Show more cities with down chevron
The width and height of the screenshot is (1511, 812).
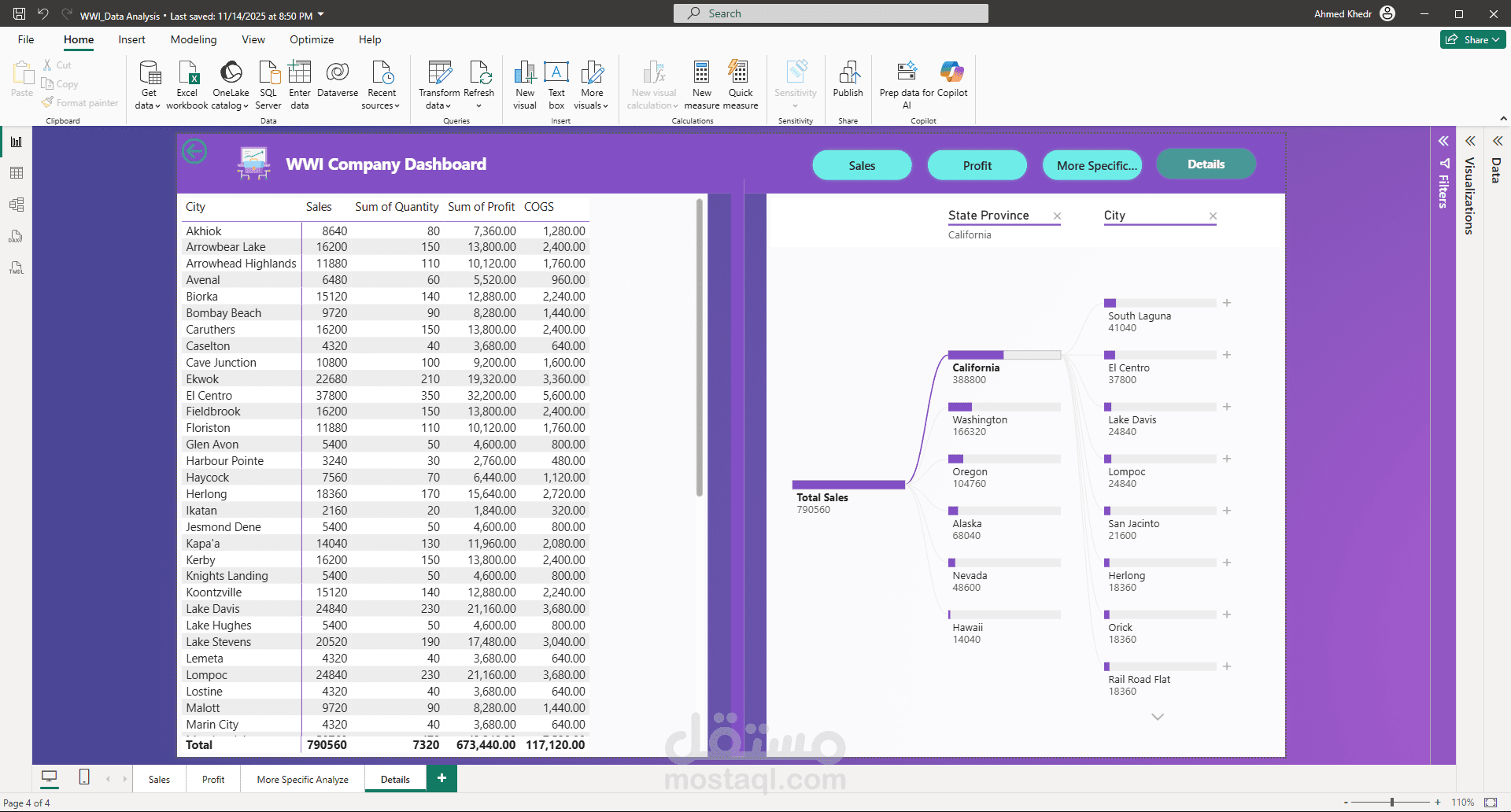(x=1158, y=717)
